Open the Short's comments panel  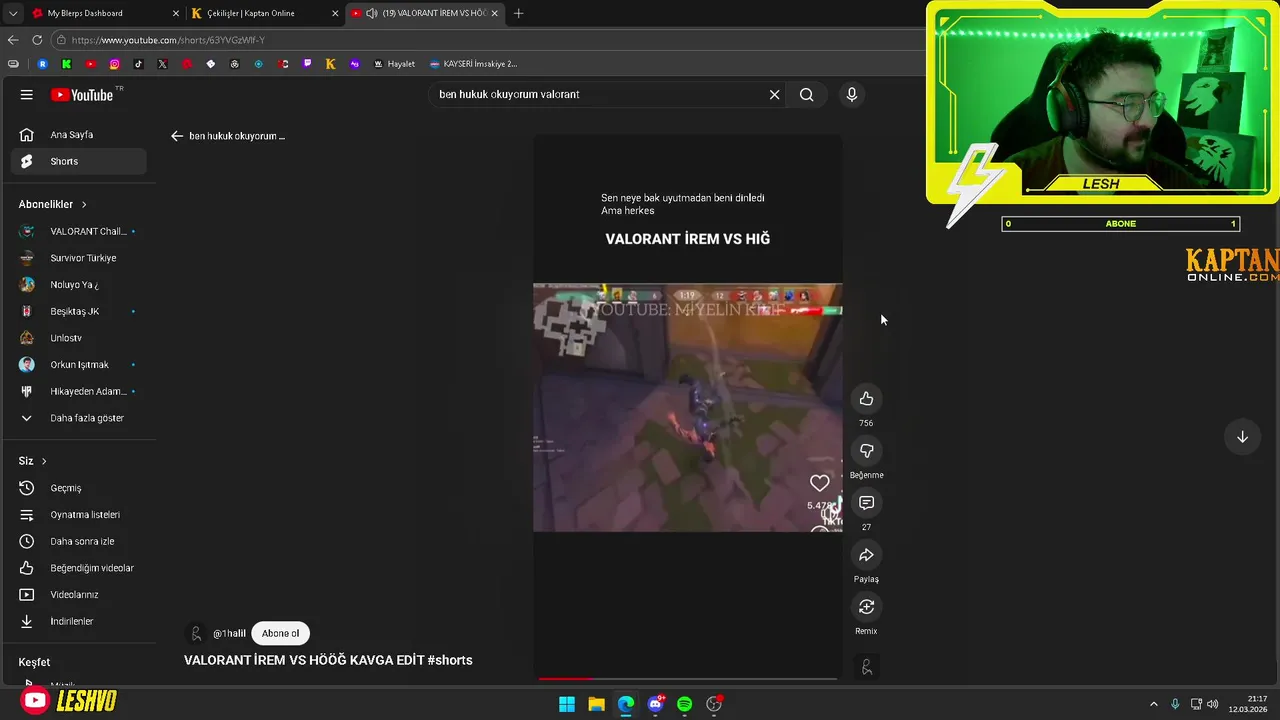tap(866, 503)
